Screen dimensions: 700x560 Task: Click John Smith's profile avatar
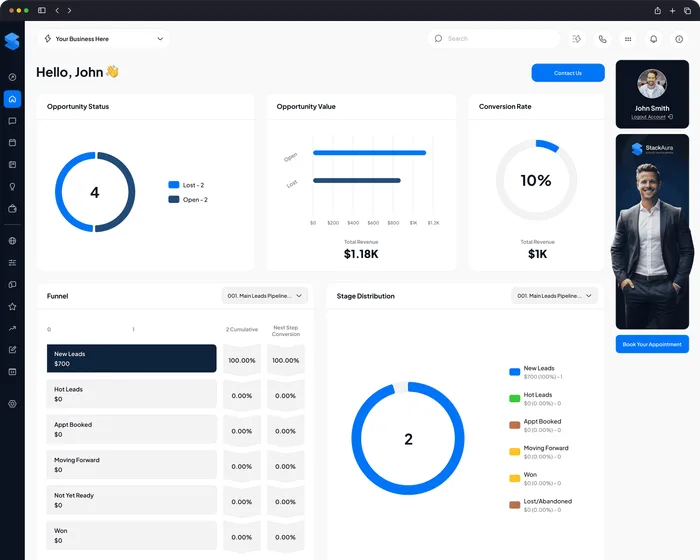(652, 84)
